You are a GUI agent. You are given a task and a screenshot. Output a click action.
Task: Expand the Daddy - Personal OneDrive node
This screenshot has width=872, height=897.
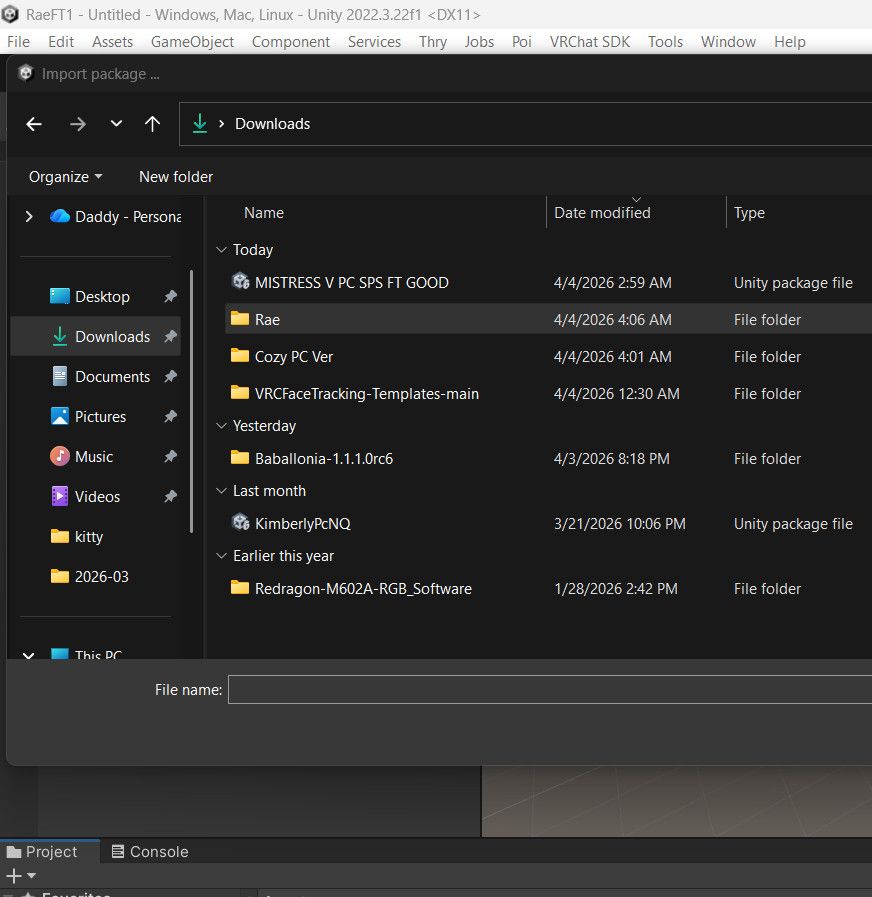coord(29,216)
